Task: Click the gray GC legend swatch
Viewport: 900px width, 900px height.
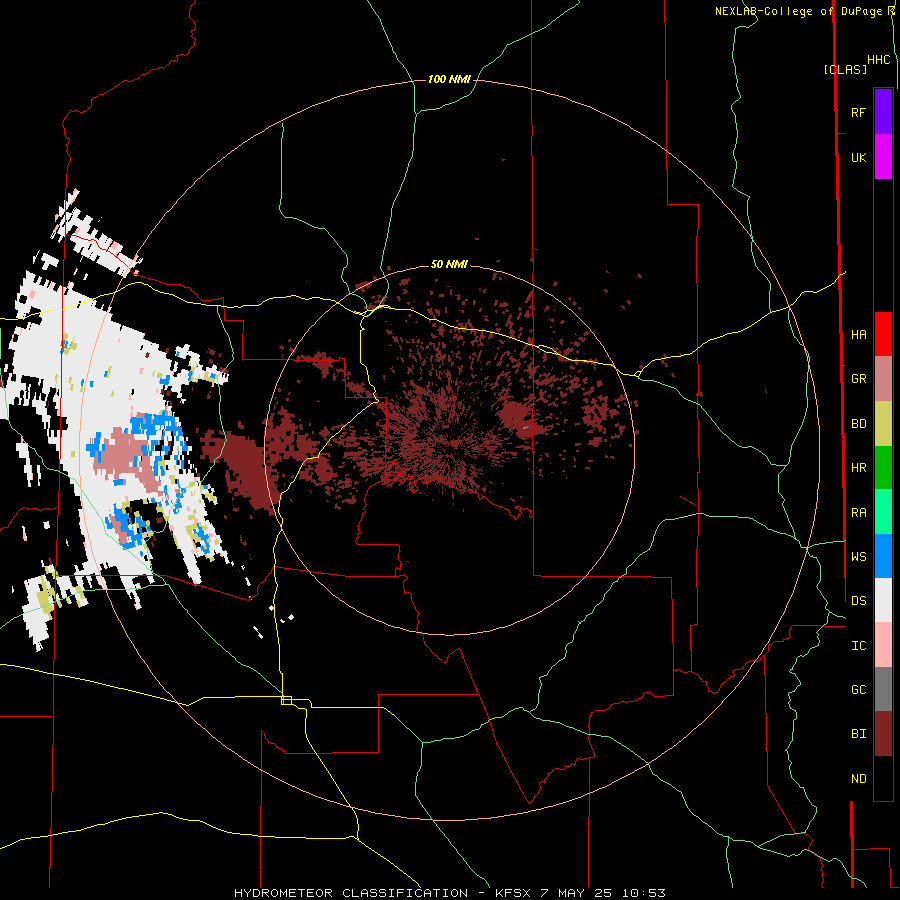Action: (883, 689)
